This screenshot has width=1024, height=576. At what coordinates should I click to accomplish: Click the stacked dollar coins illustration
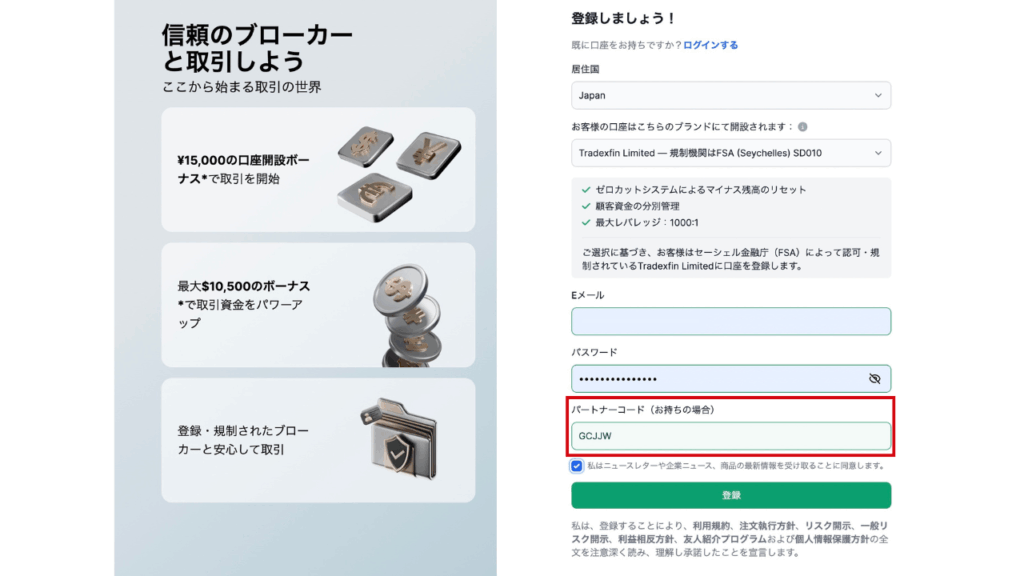tap(408, 315)
